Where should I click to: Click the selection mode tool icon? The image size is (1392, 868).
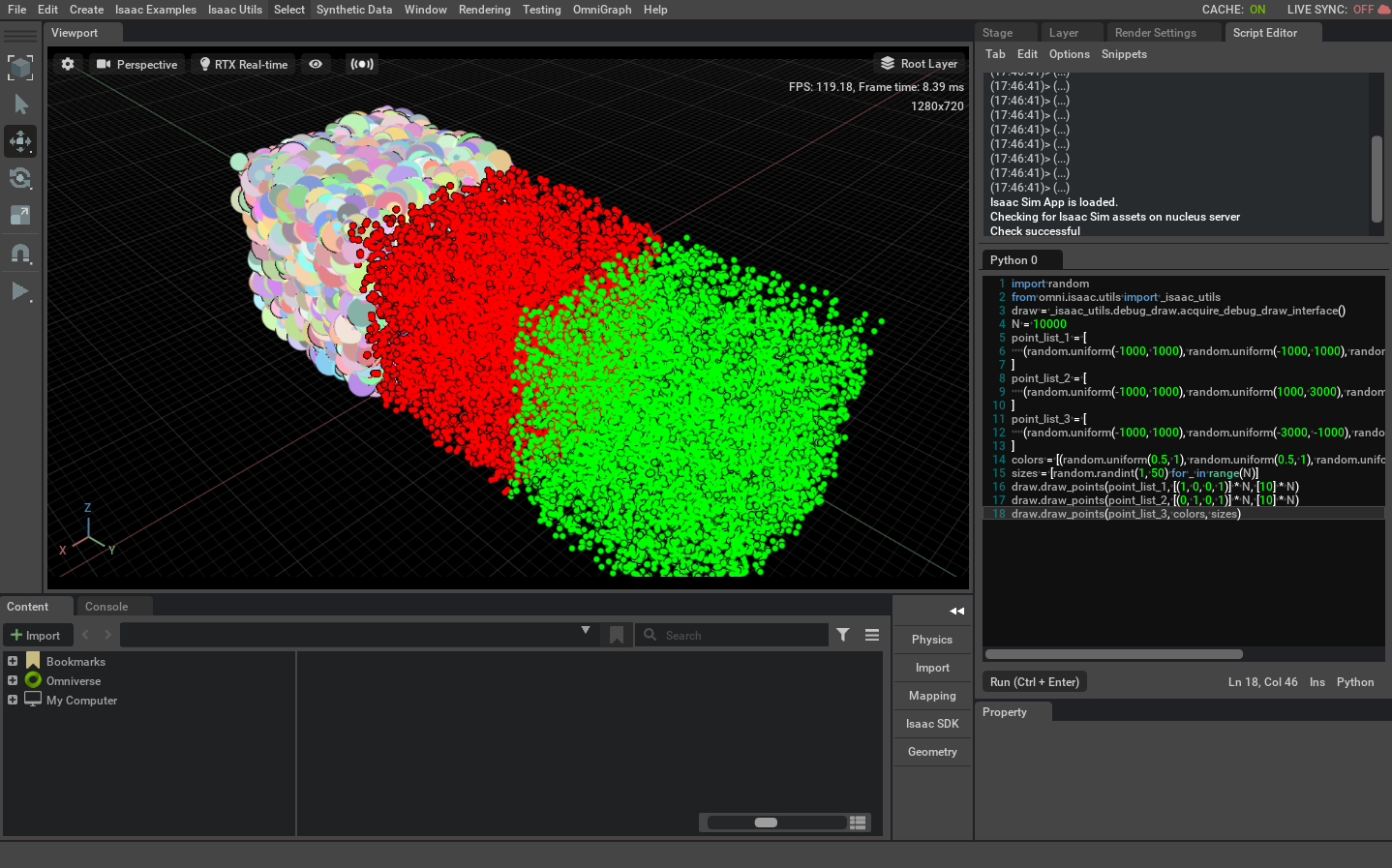coord(20,68)
